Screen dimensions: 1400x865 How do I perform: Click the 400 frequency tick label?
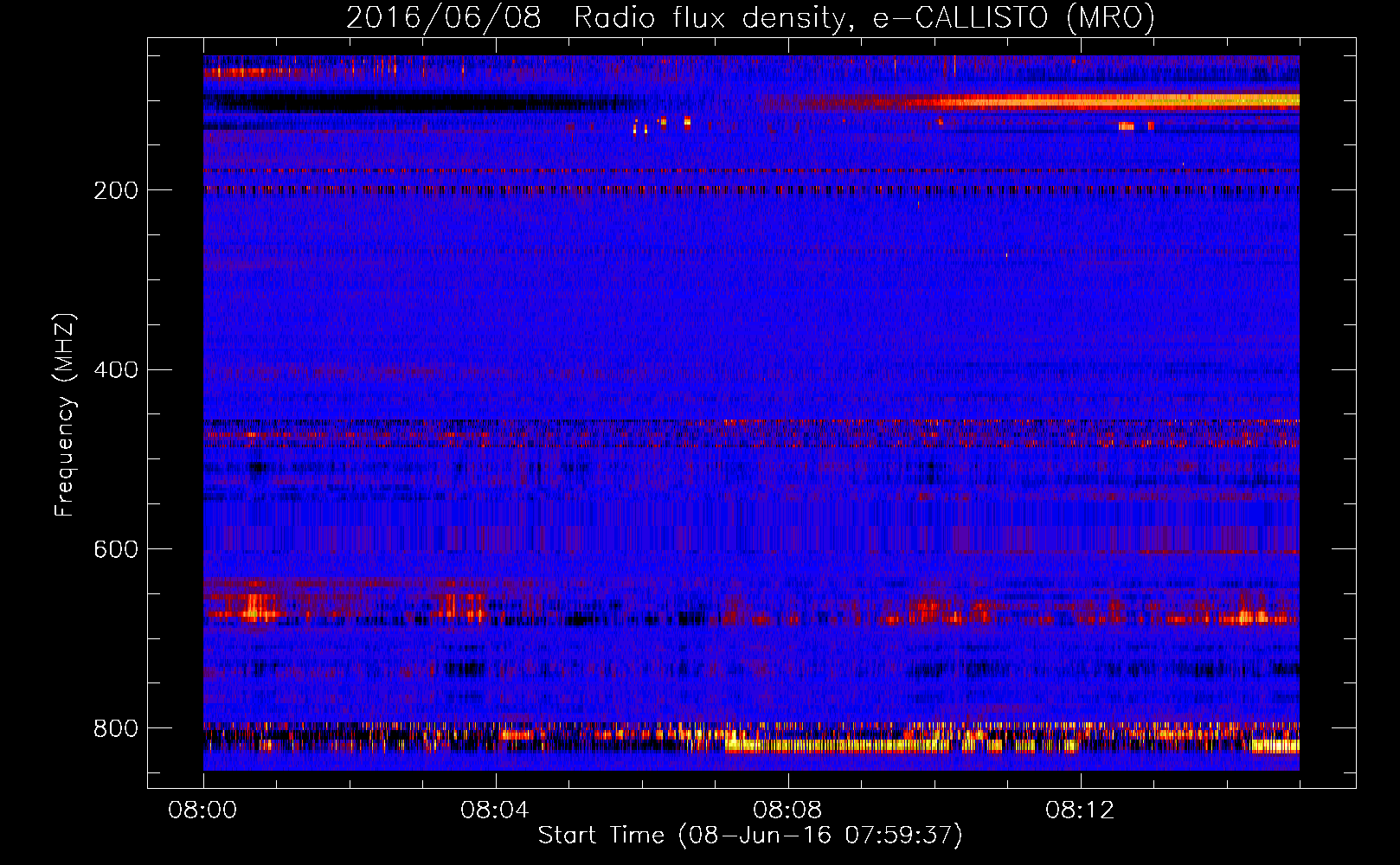click(116, 370)
